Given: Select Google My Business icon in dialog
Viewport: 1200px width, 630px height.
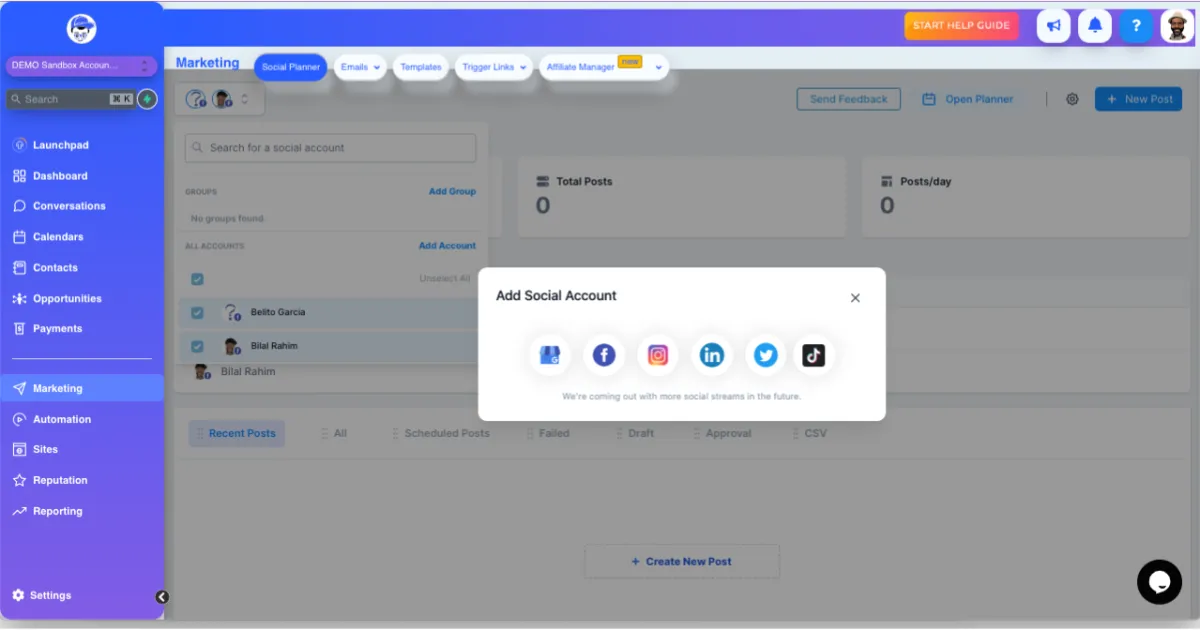Looking at the screenshot, I should (550, 355).
